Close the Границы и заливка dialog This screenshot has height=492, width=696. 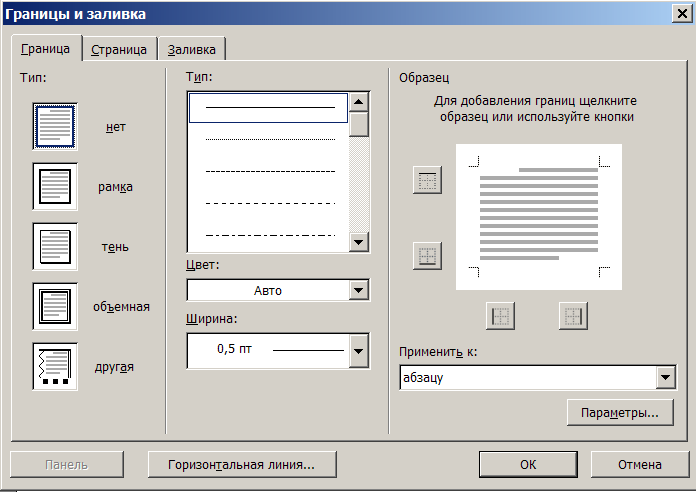click(682, 14)
